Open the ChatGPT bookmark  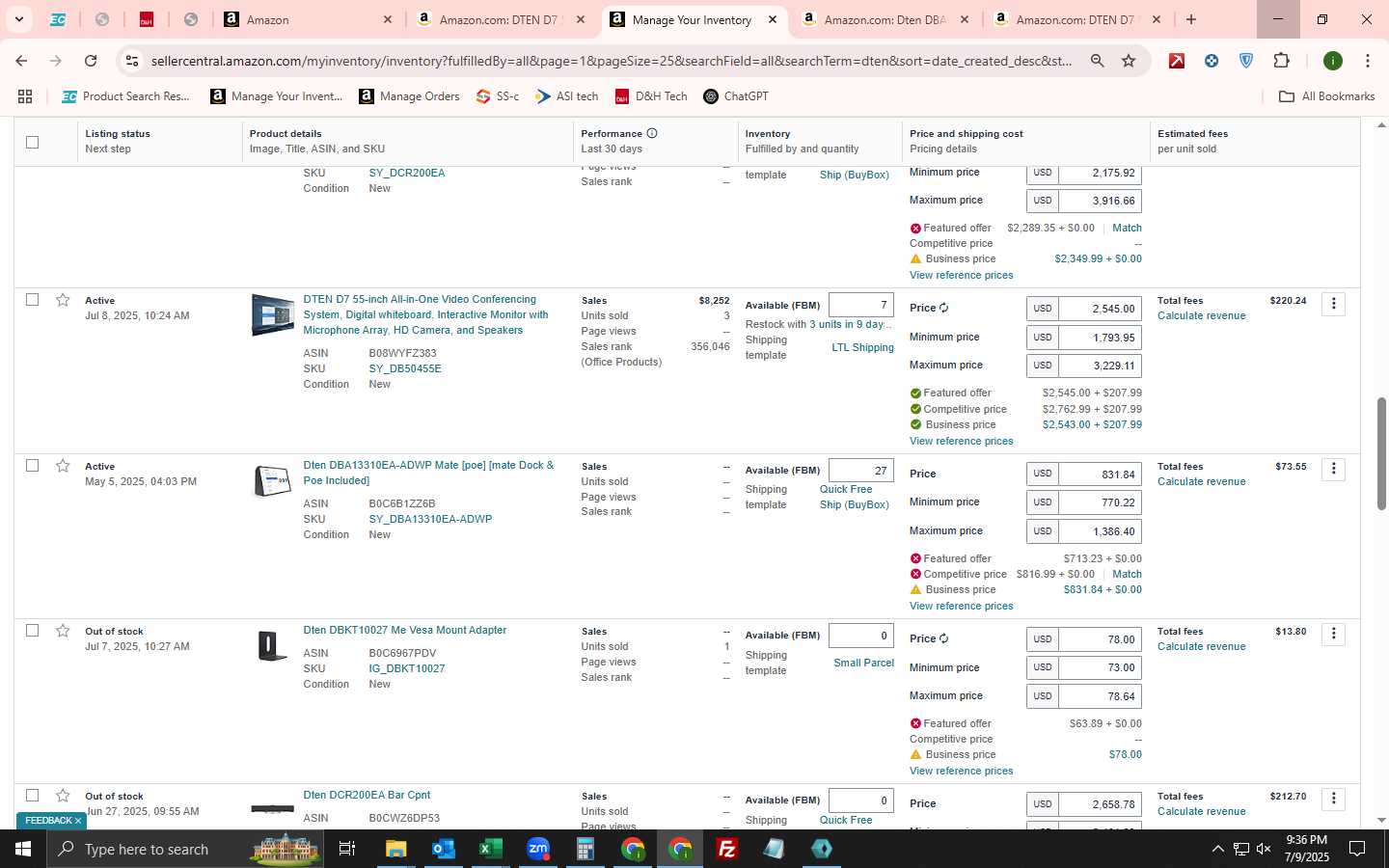click(x=736, y=96)
